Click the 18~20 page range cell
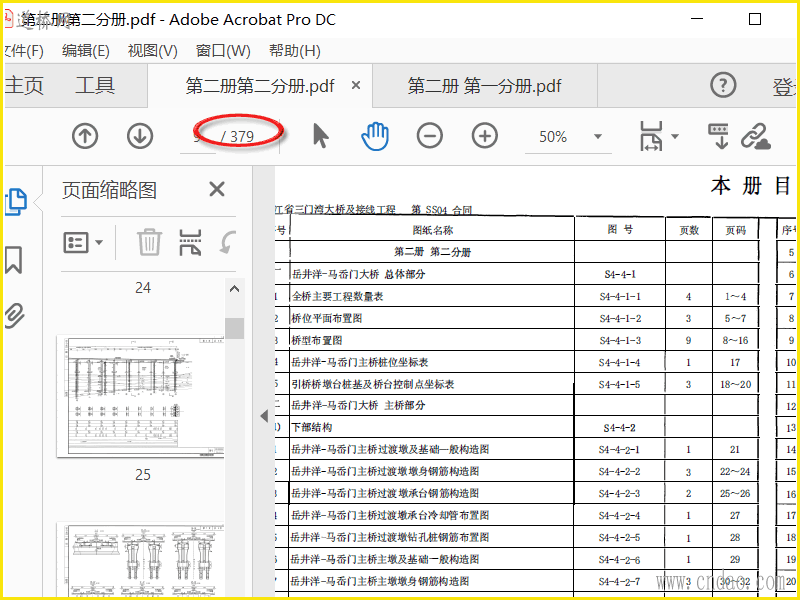The height and width of the screenshot is (600, 800). (735, 384)
